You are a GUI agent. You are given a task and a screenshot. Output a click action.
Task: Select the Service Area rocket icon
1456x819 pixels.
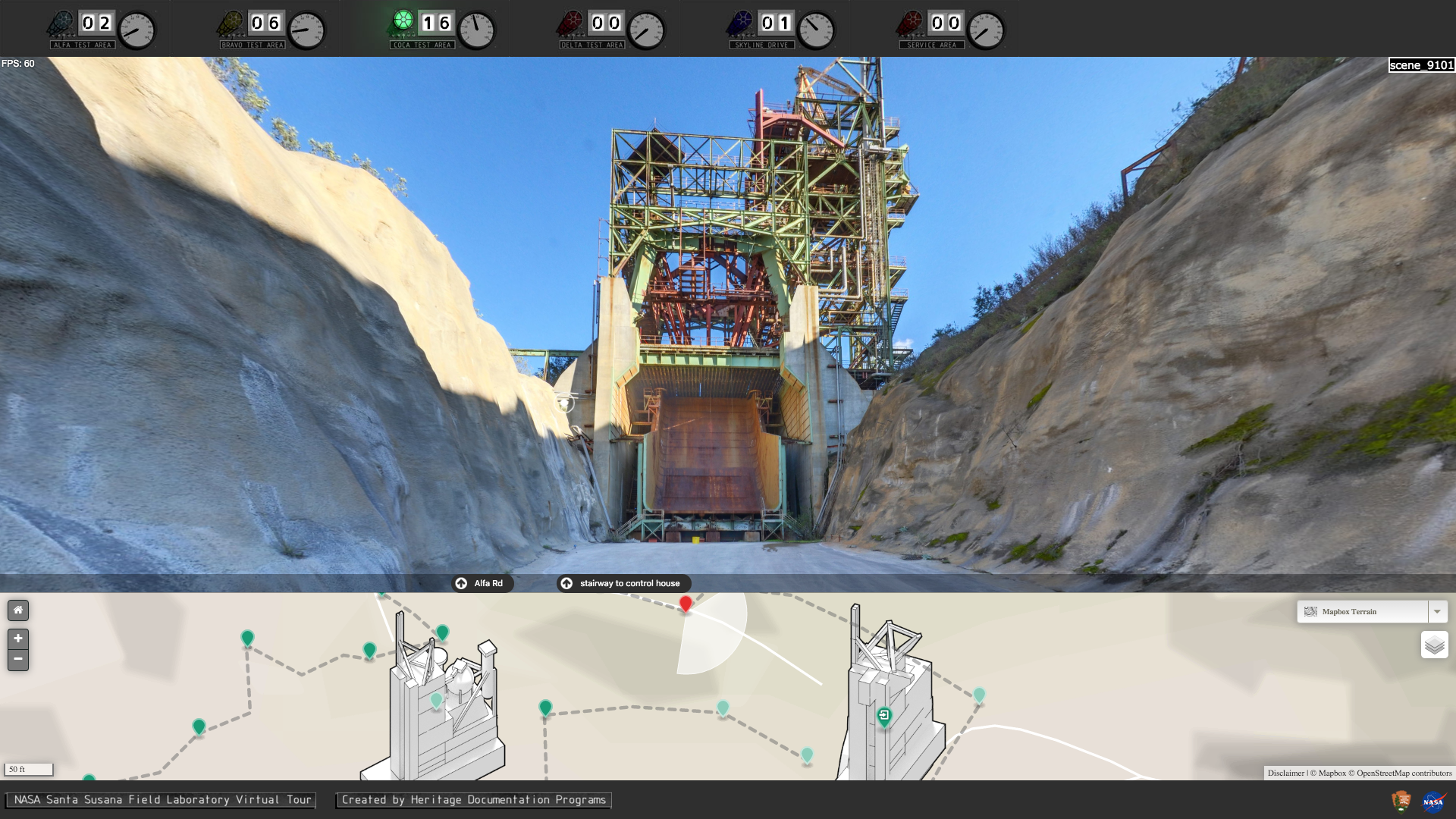pos(910,24)
